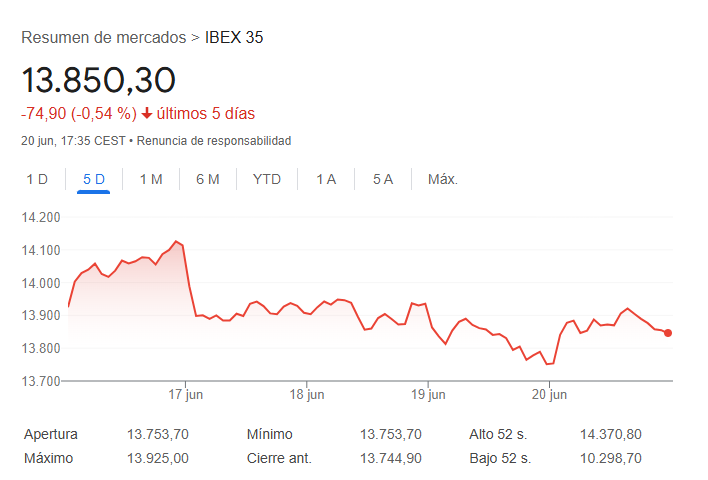708x480 pixels.
Task: Show the 1 M chart range
Action: point(151,179)
